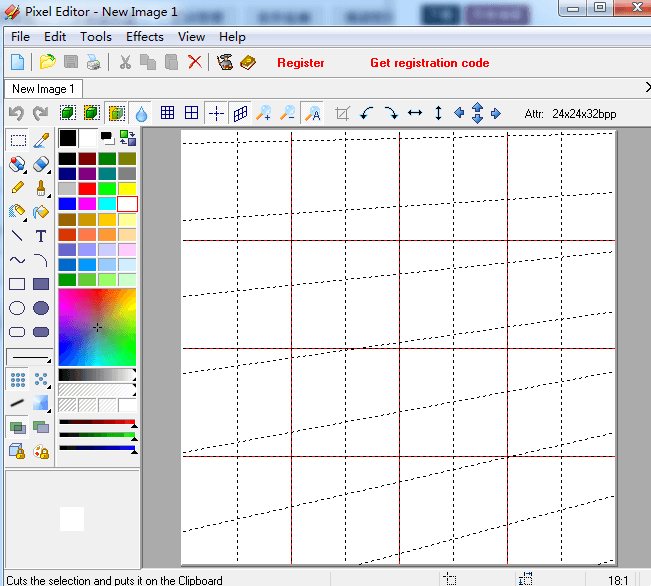Toggle the pixel grid display
The width and height of the screenshot is (651, 586).
click(168, 114)
